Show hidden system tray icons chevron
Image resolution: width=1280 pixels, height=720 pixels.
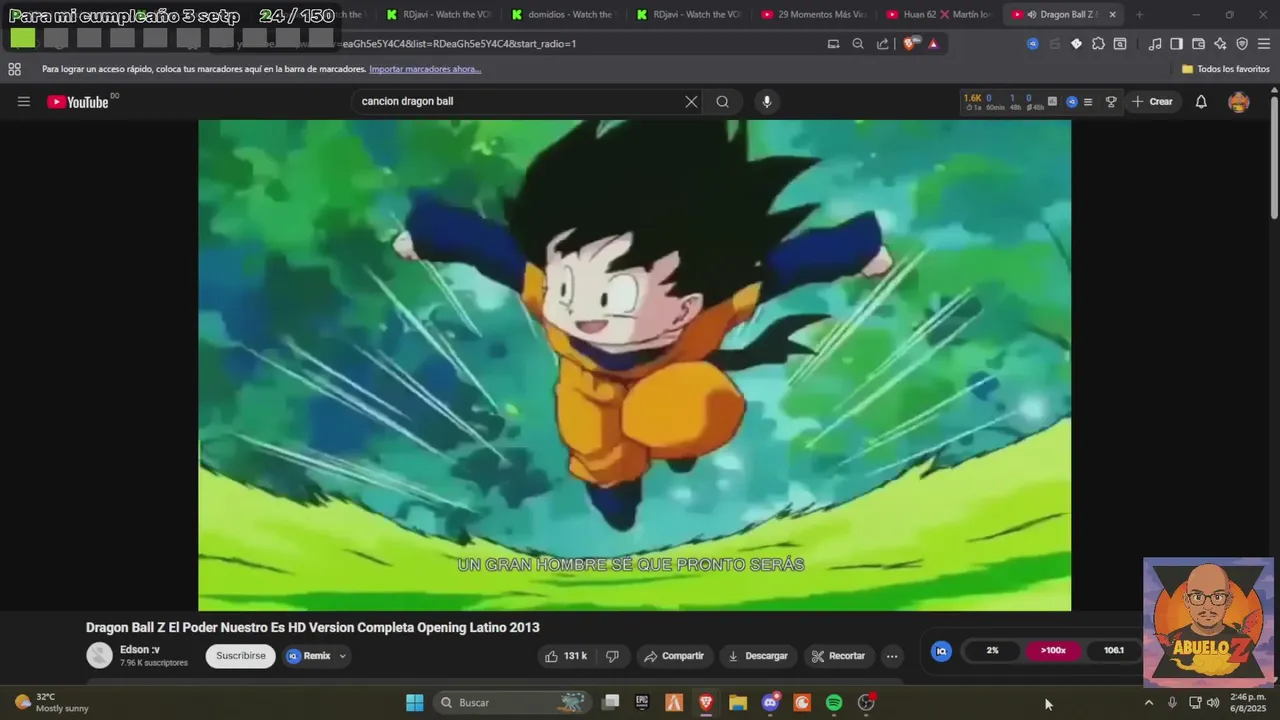click(x=1148, y=702)
